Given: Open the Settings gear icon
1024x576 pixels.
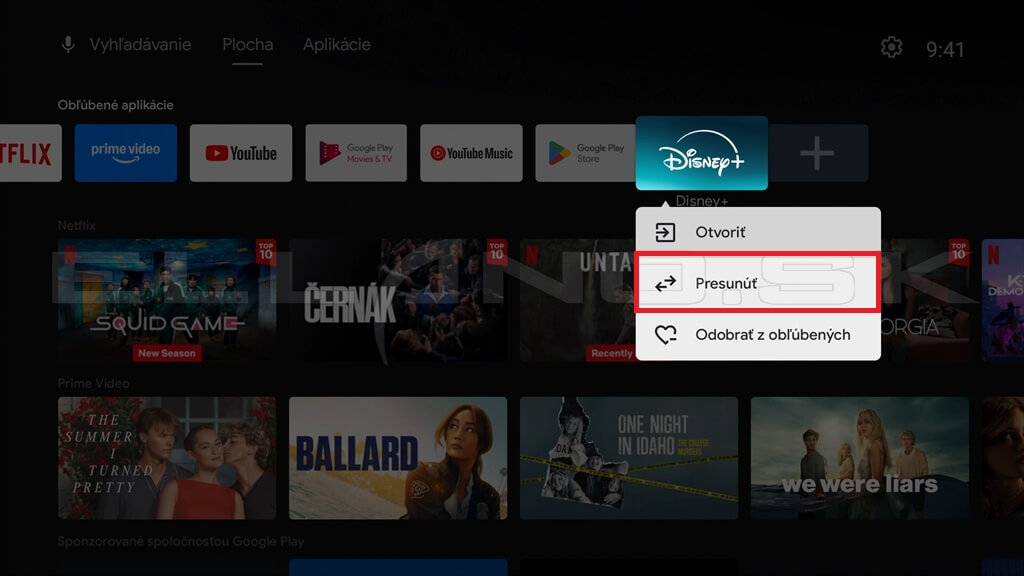Looking at the screenshot, I should coord(891,47).
